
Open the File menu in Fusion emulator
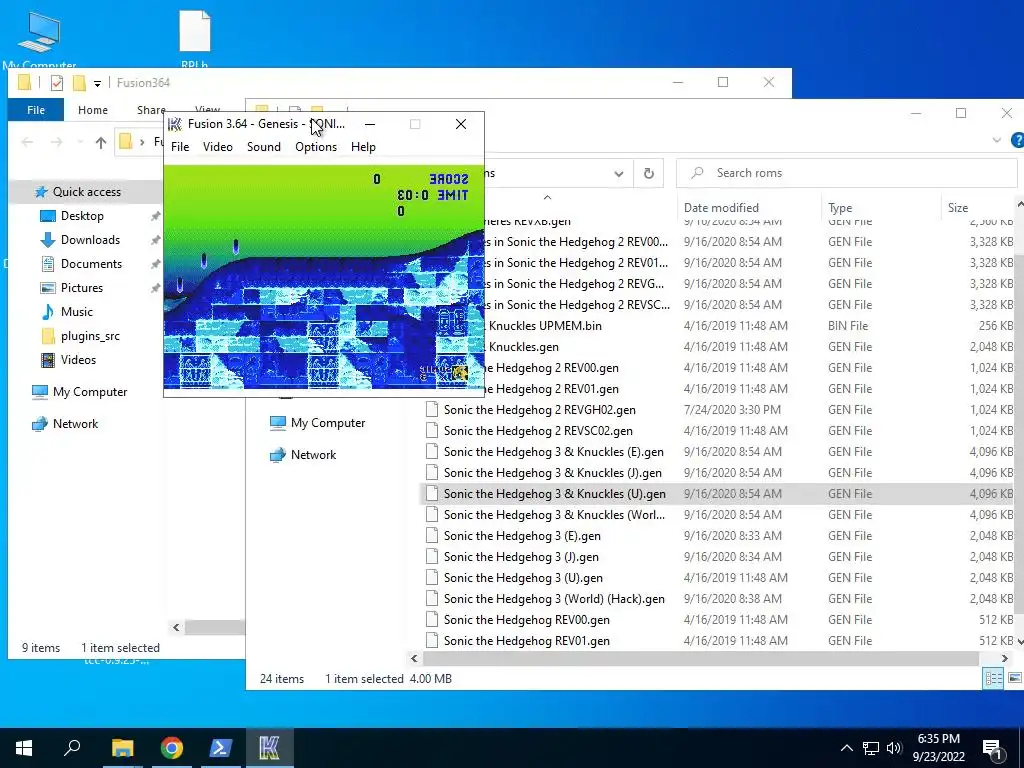click(x=180, y=147)
